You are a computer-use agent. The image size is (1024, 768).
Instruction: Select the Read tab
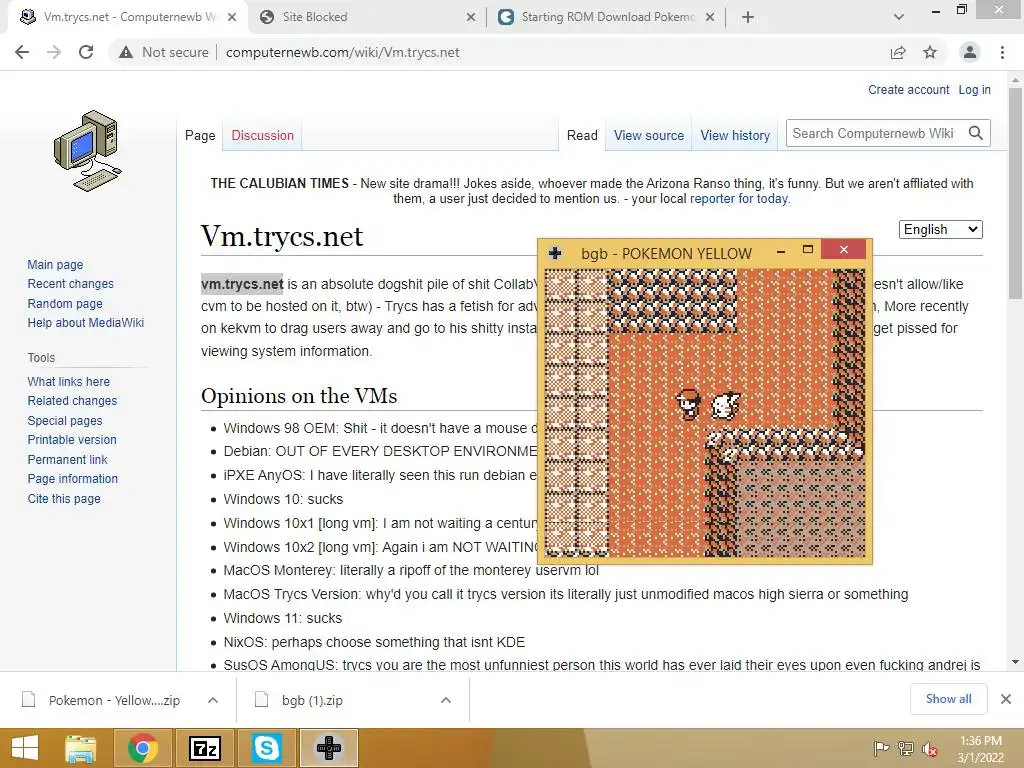tap(582, 135)
